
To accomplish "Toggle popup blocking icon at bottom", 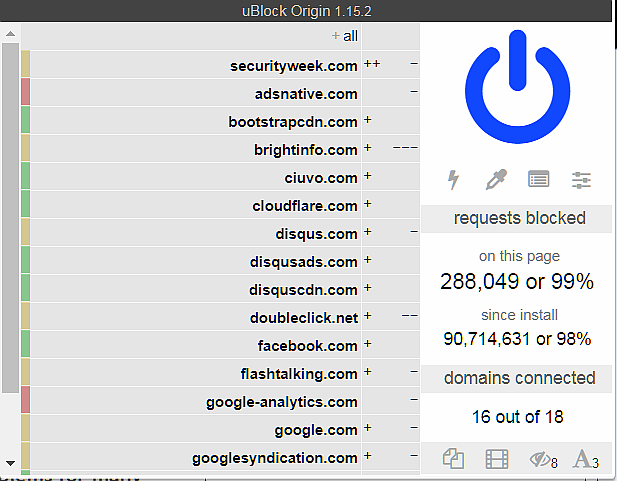I will click(453, 459).
